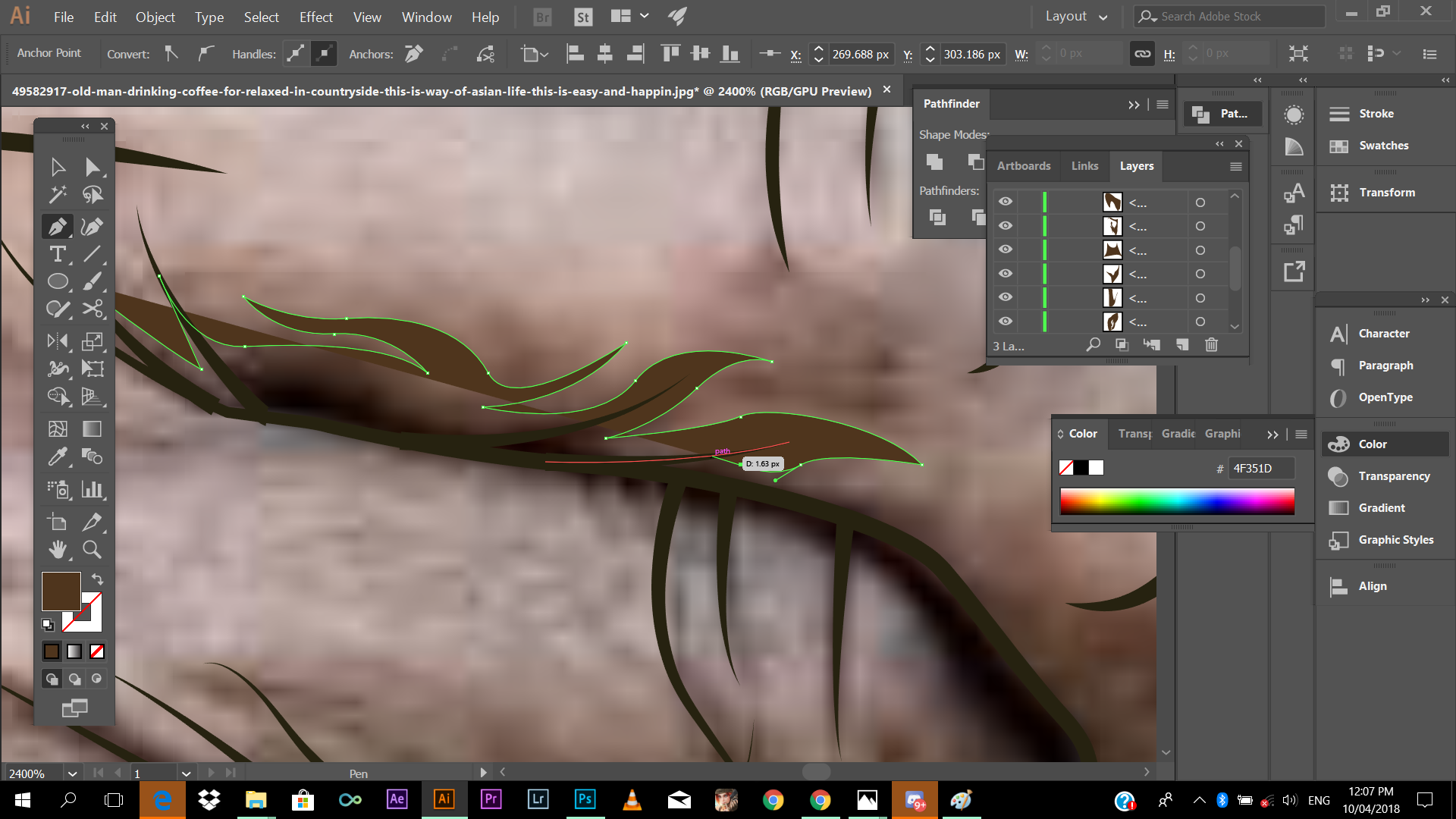This screenshot has height=819, width=1456.
Task: Select the Artboard tool
Action: (58, 522)
